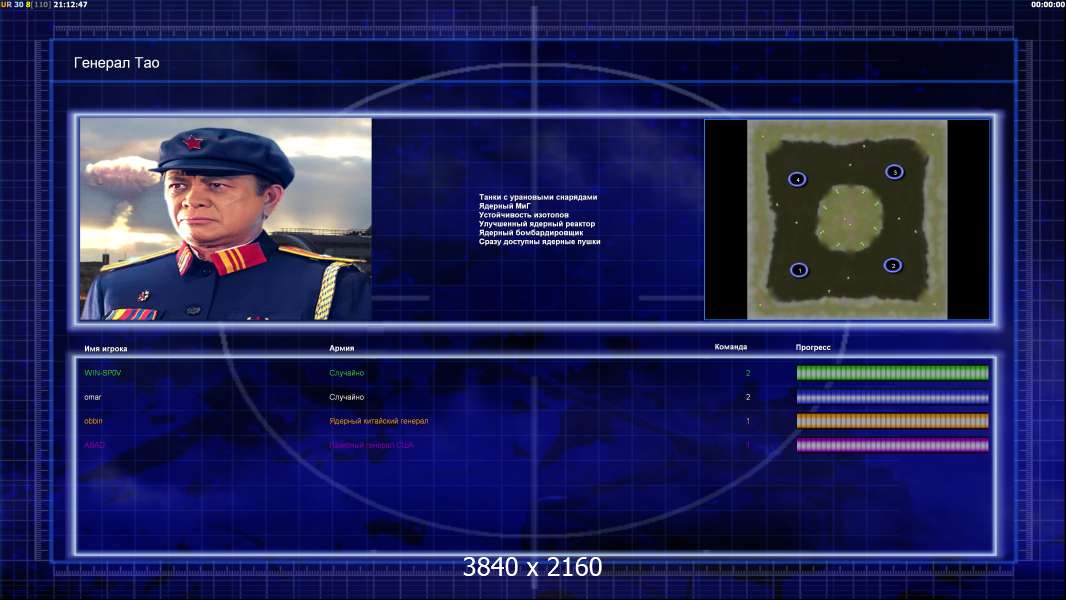Click the 21:12:47 clock overlay
The width and height of the screenshot is (1066, 600).
coord(70,5)
